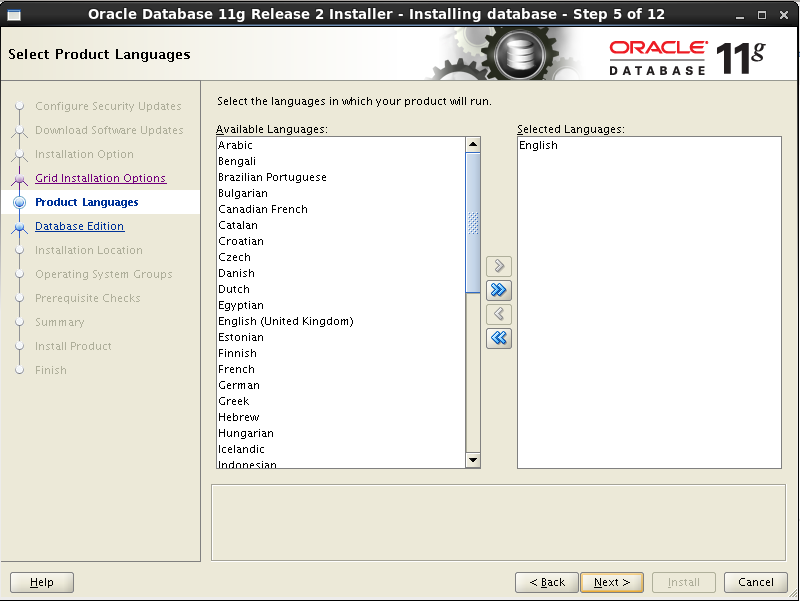The image size is (800, 601).
Task: Click the Cancel button
Action: click(756, 582)
